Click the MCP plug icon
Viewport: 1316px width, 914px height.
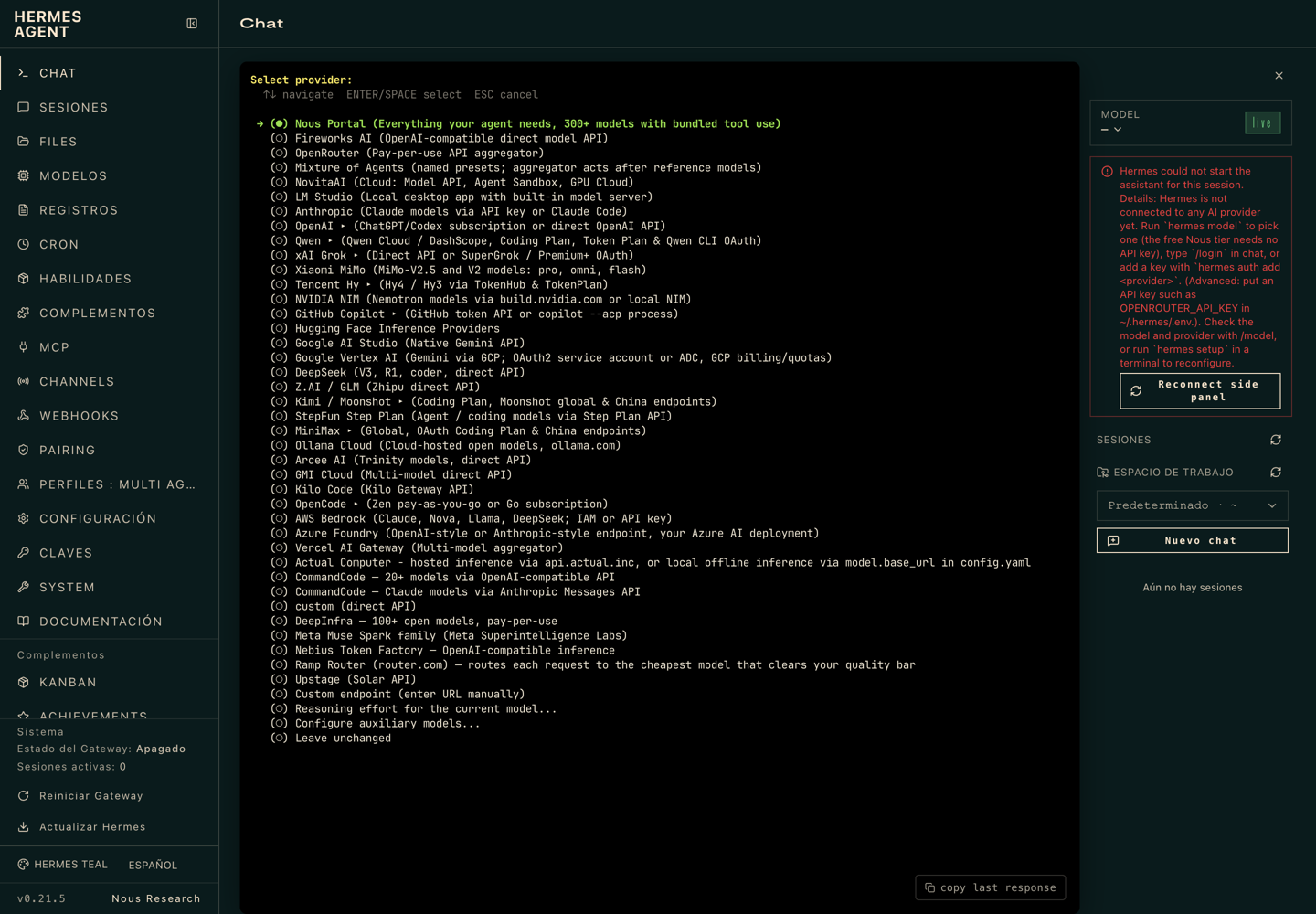24,347
